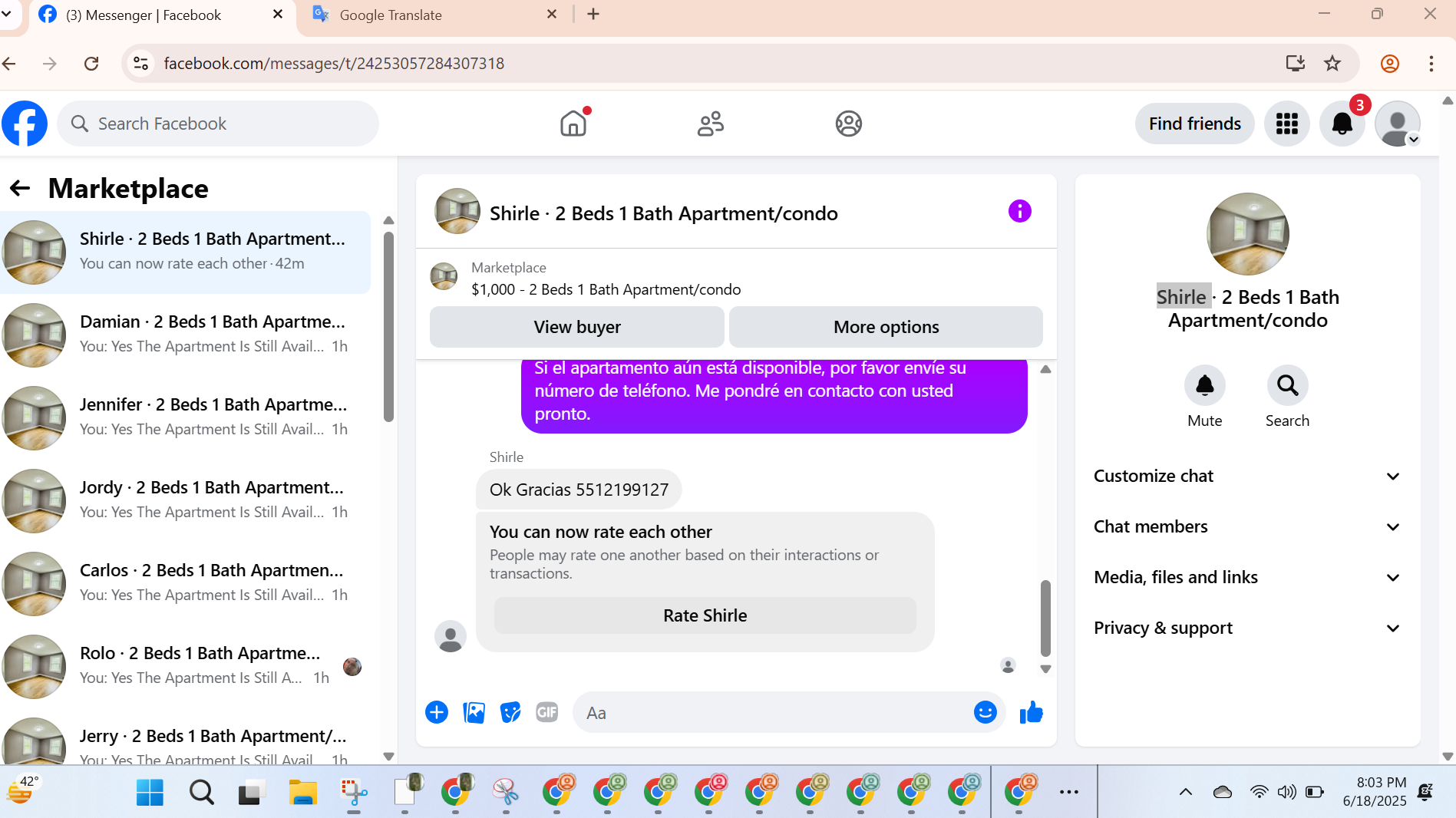Open the Chrome profile icon
This screenshot has width=1456, height=818.
click(x=1390, y=64)
